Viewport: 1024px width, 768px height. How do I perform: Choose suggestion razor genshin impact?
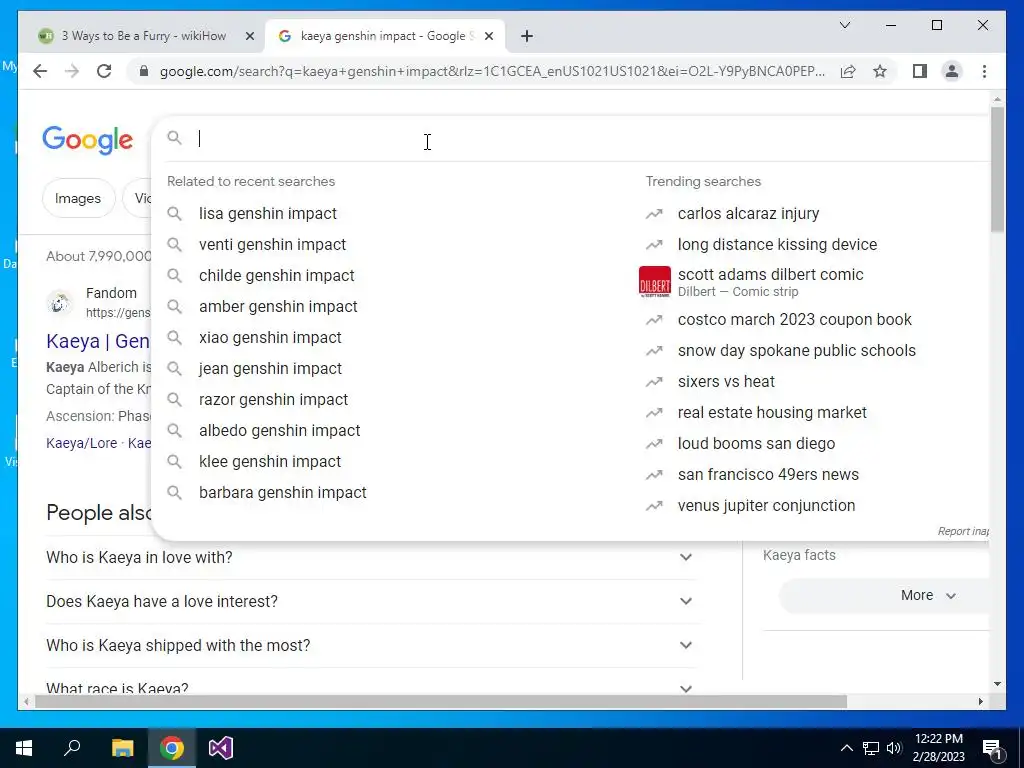(x=273, y=400)
